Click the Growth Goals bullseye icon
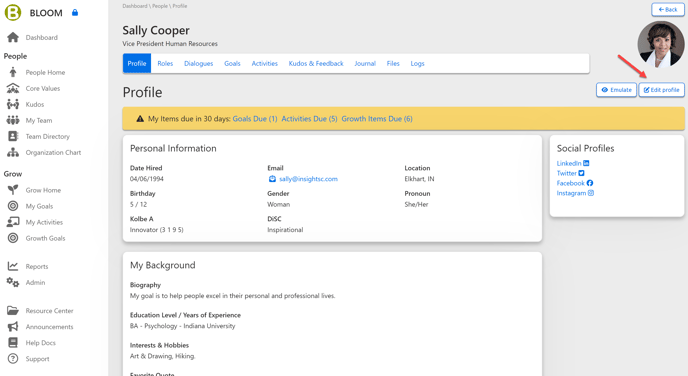Screen dimensions: 688x376 click(13, 238)
